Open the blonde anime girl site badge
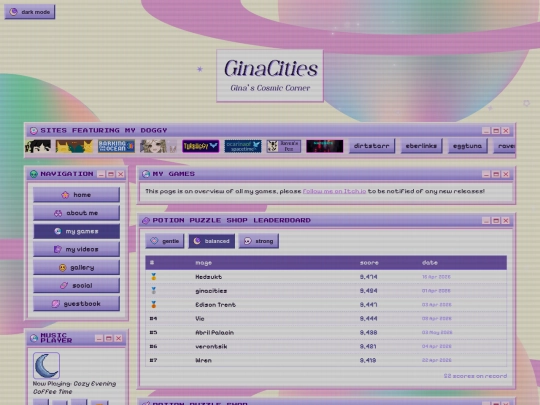The width and height of the screenshot is (540, 405). (158, 146)
